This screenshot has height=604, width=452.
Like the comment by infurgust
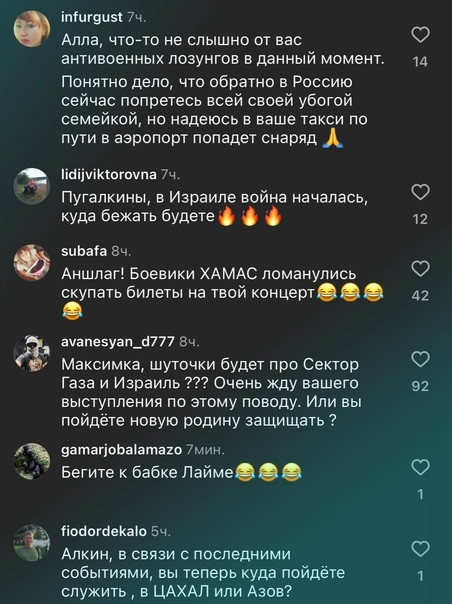(x=420, y=35)
